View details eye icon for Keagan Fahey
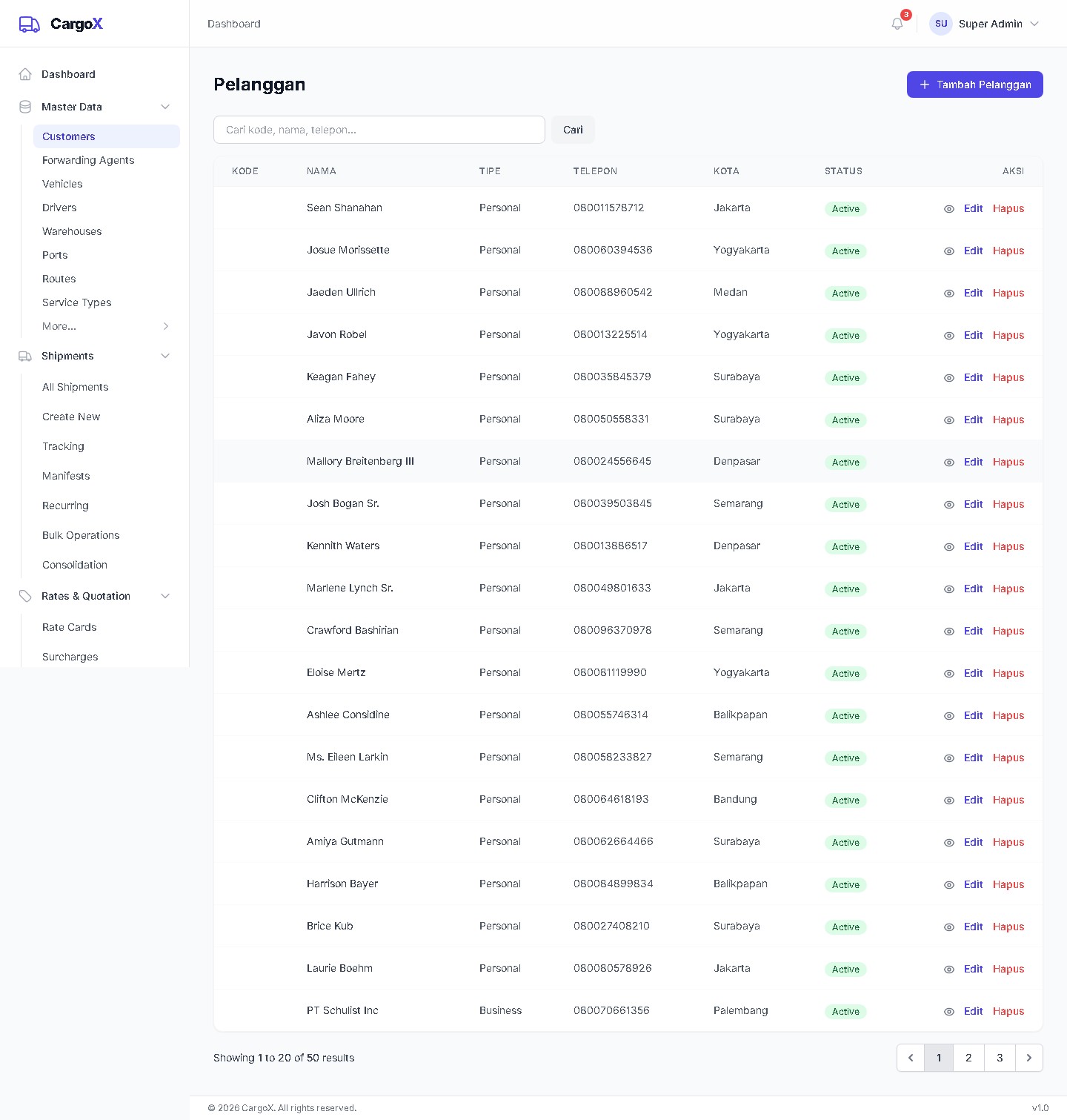 point(949,378)
